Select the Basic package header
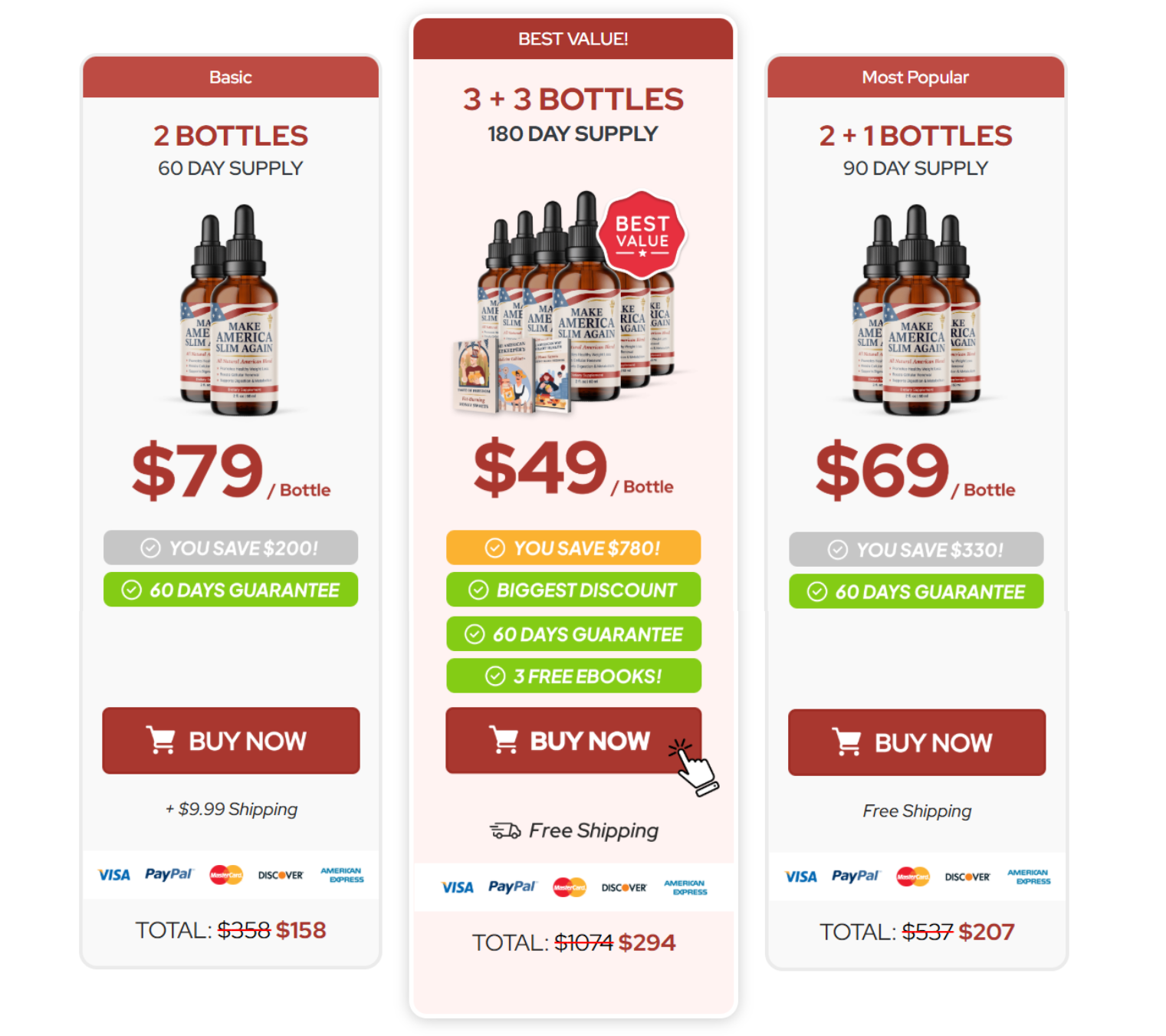 pyautogui.click(x=231, y=77)
